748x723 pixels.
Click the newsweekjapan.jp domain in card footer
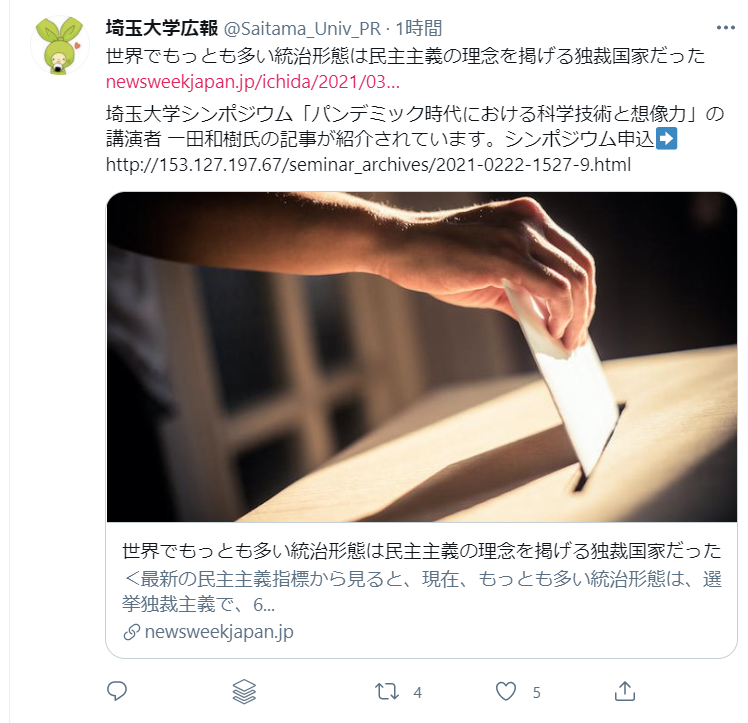[219, 632]
